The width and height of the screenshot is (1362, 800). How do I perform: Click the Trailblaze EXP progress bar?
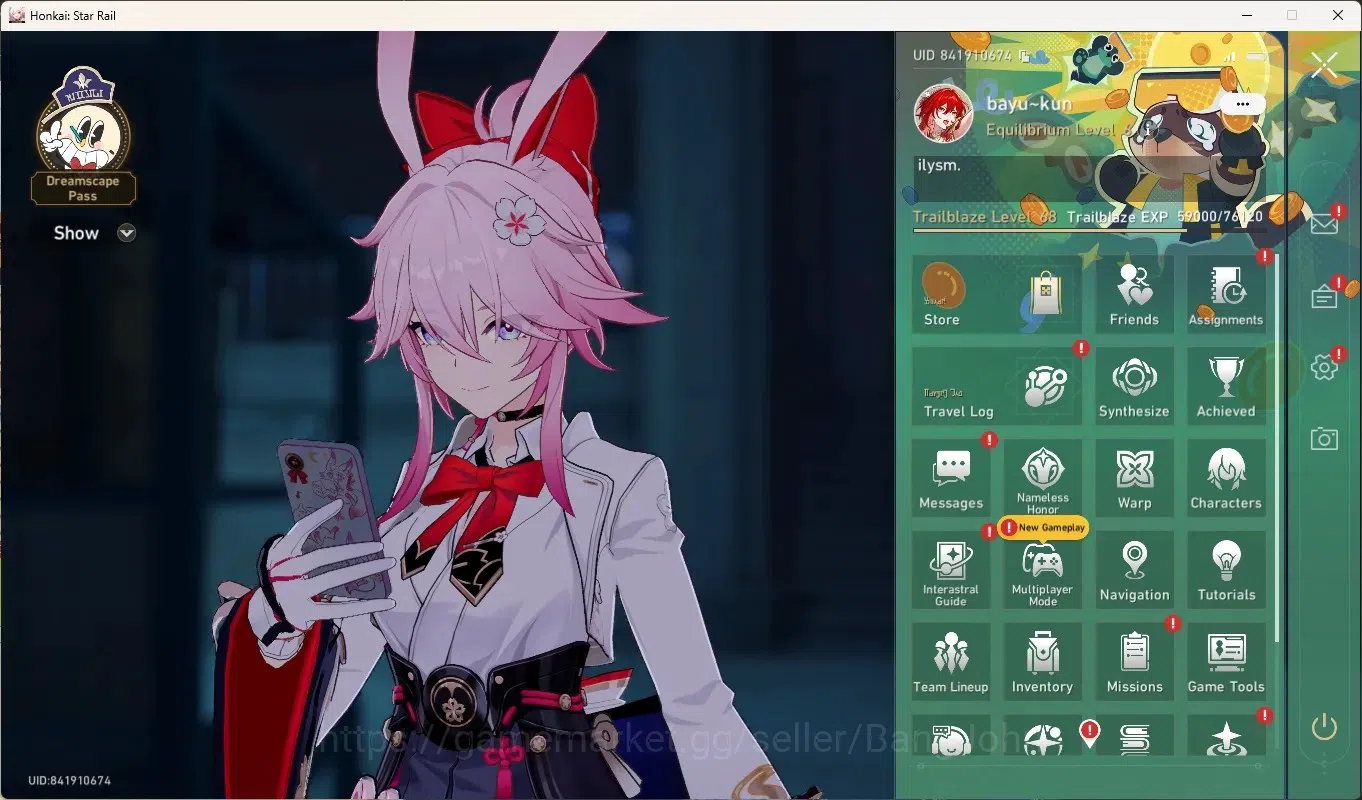[x=1088, y=231]
